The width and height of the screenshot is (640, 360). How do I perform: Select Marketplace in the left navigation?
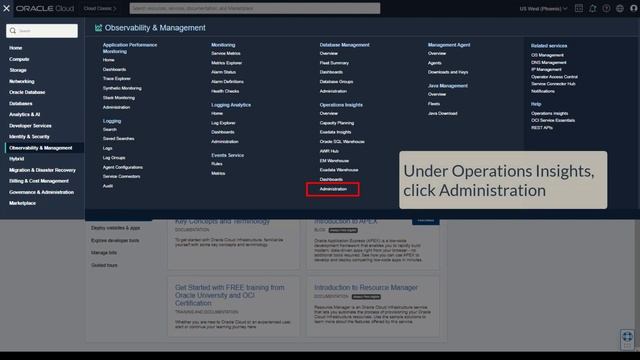coord(22,203)
